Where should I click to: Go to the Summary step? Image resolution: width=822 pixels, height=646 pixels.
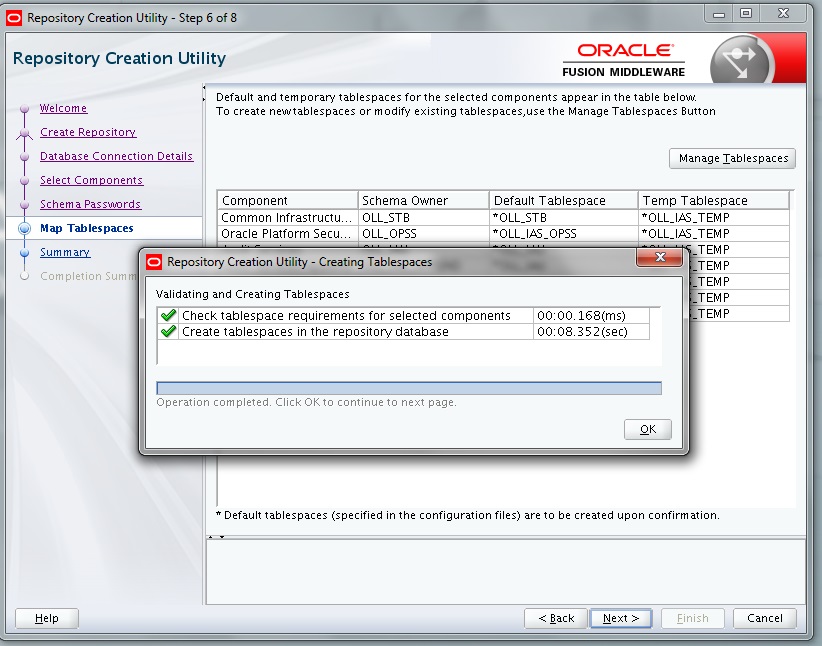coord(65,252)
